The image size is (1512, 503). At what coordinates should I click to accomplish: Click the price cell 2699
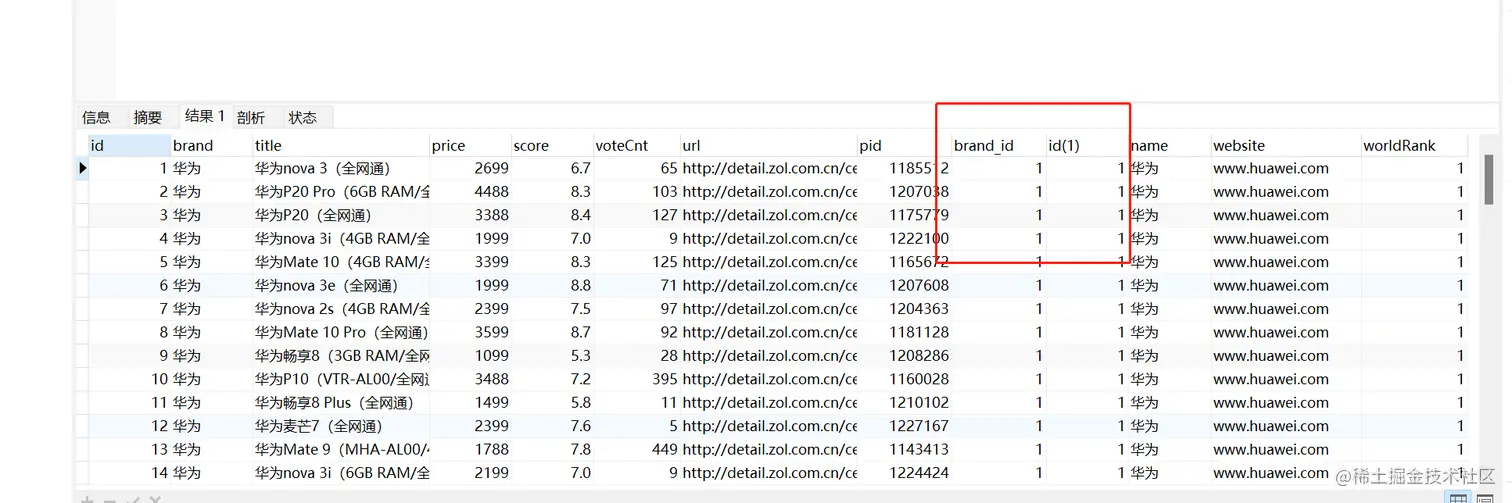coord(470,168)
